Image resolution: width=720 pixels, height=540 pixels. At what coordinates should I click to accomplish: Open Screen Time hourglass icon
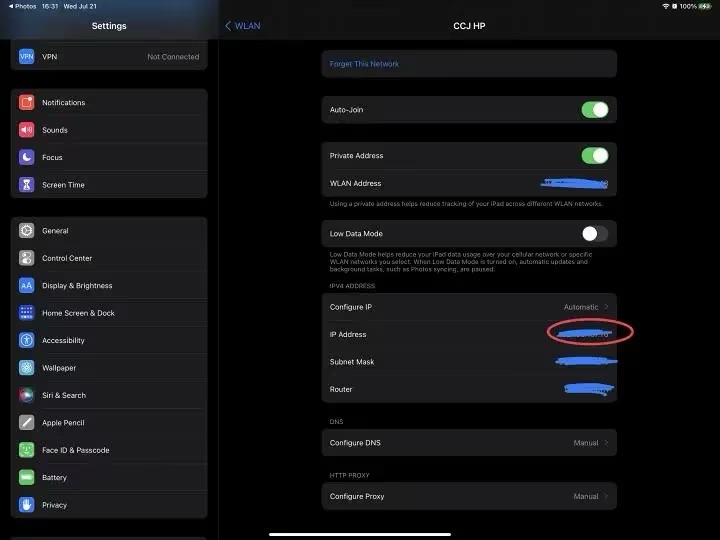coord(26,185)
